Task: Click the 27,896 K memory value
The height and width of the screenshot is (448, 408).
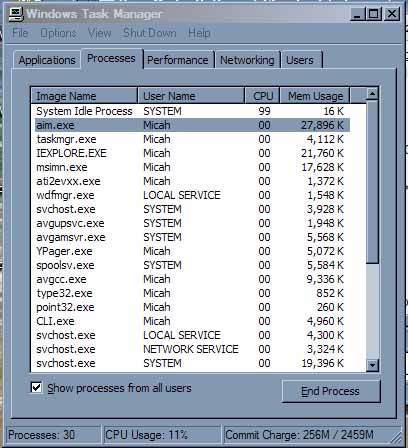Action: [322, 125]
